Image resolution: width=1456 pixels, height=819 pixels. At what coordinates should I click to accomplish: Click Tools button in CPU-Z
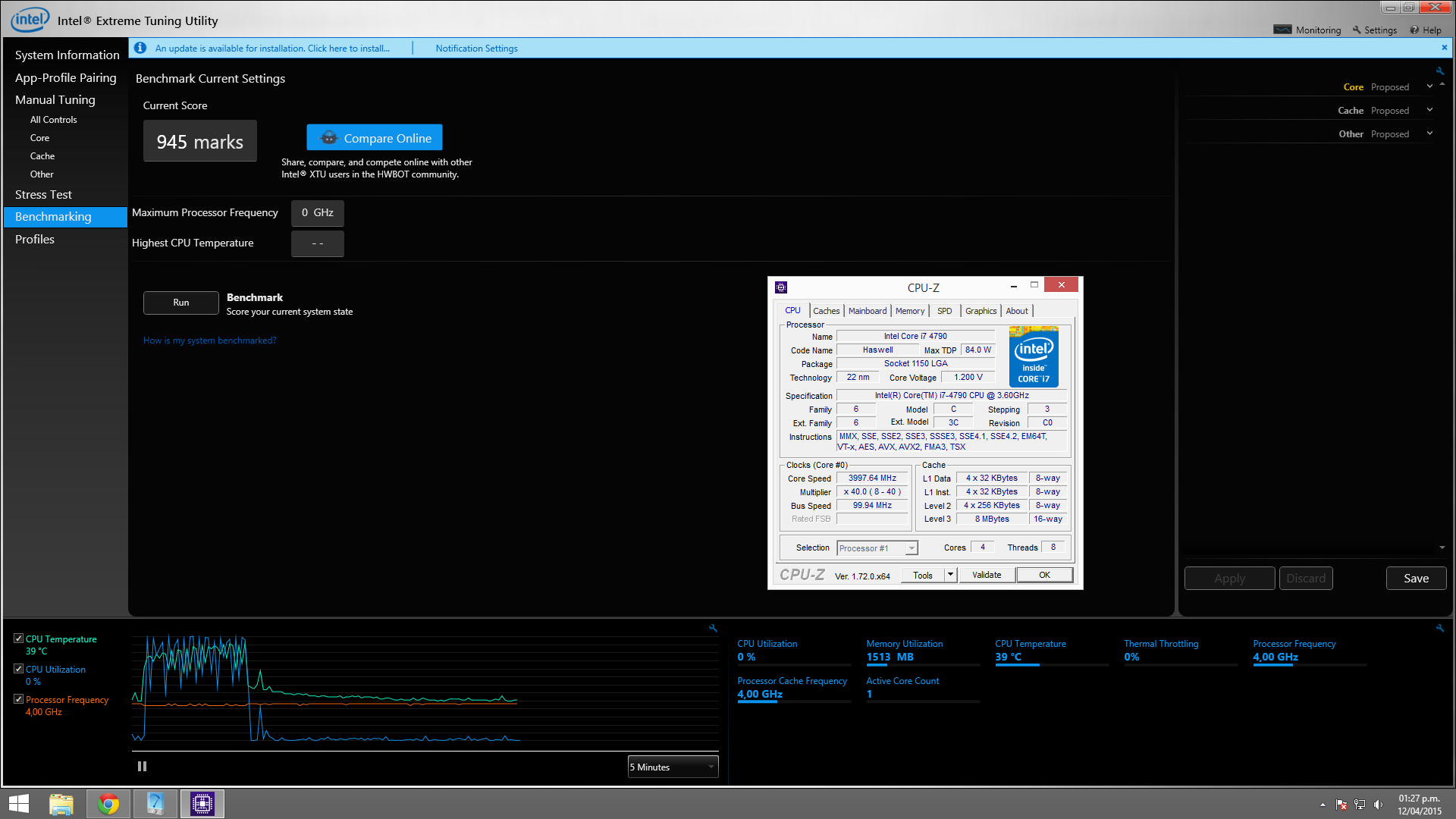[x=923, y=575]
